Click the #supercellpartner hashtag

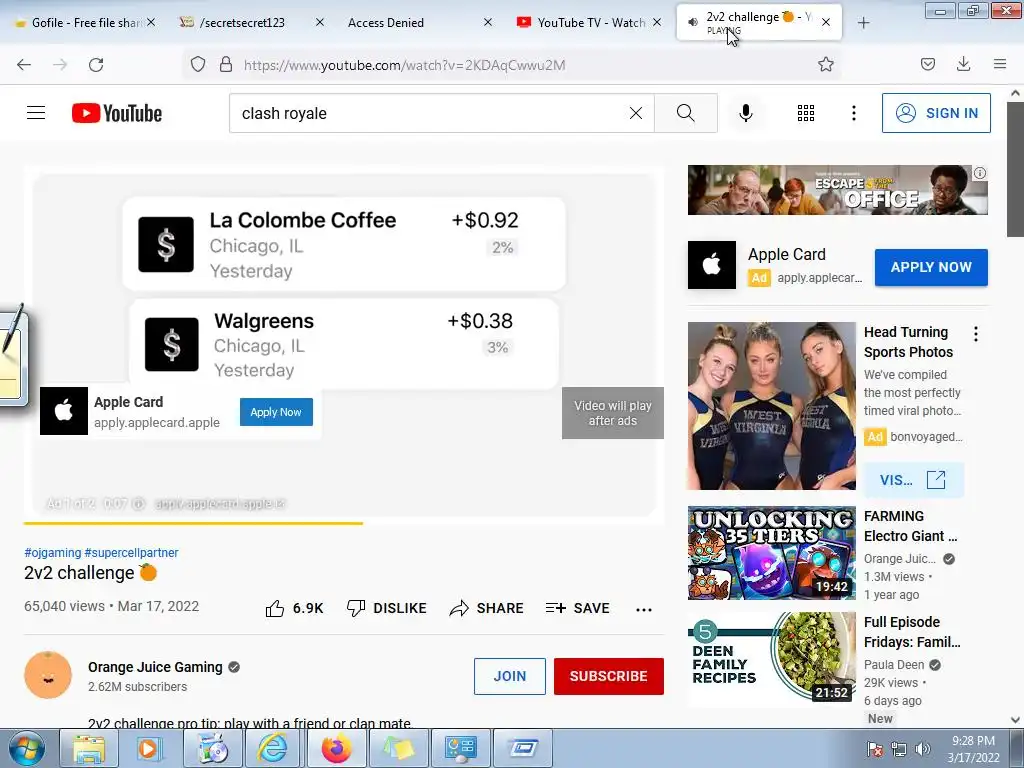click(131, 552)
